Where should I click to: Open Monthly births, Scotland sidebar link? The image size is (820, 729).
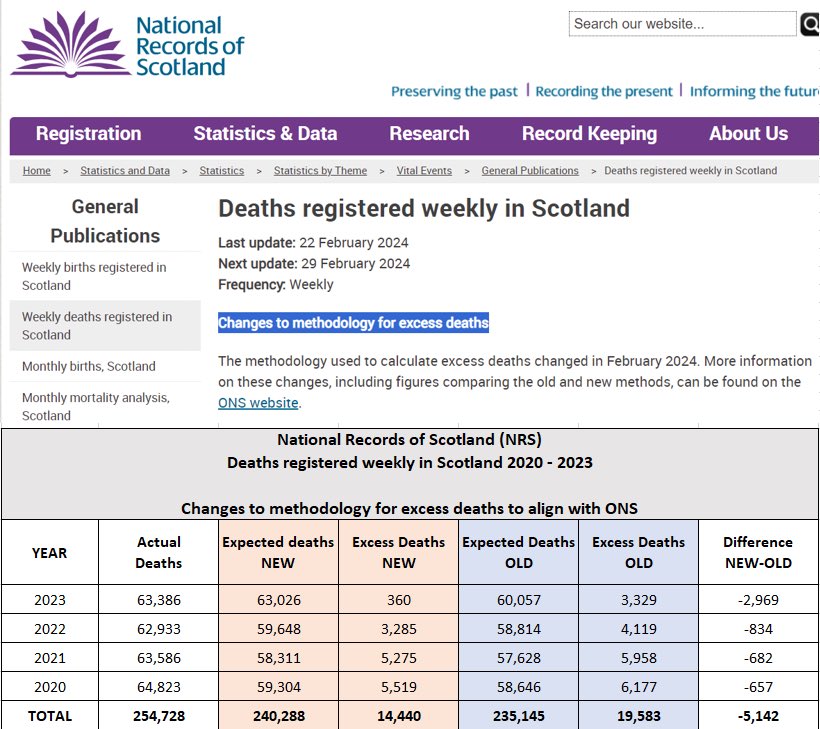[x=89, y=366]
